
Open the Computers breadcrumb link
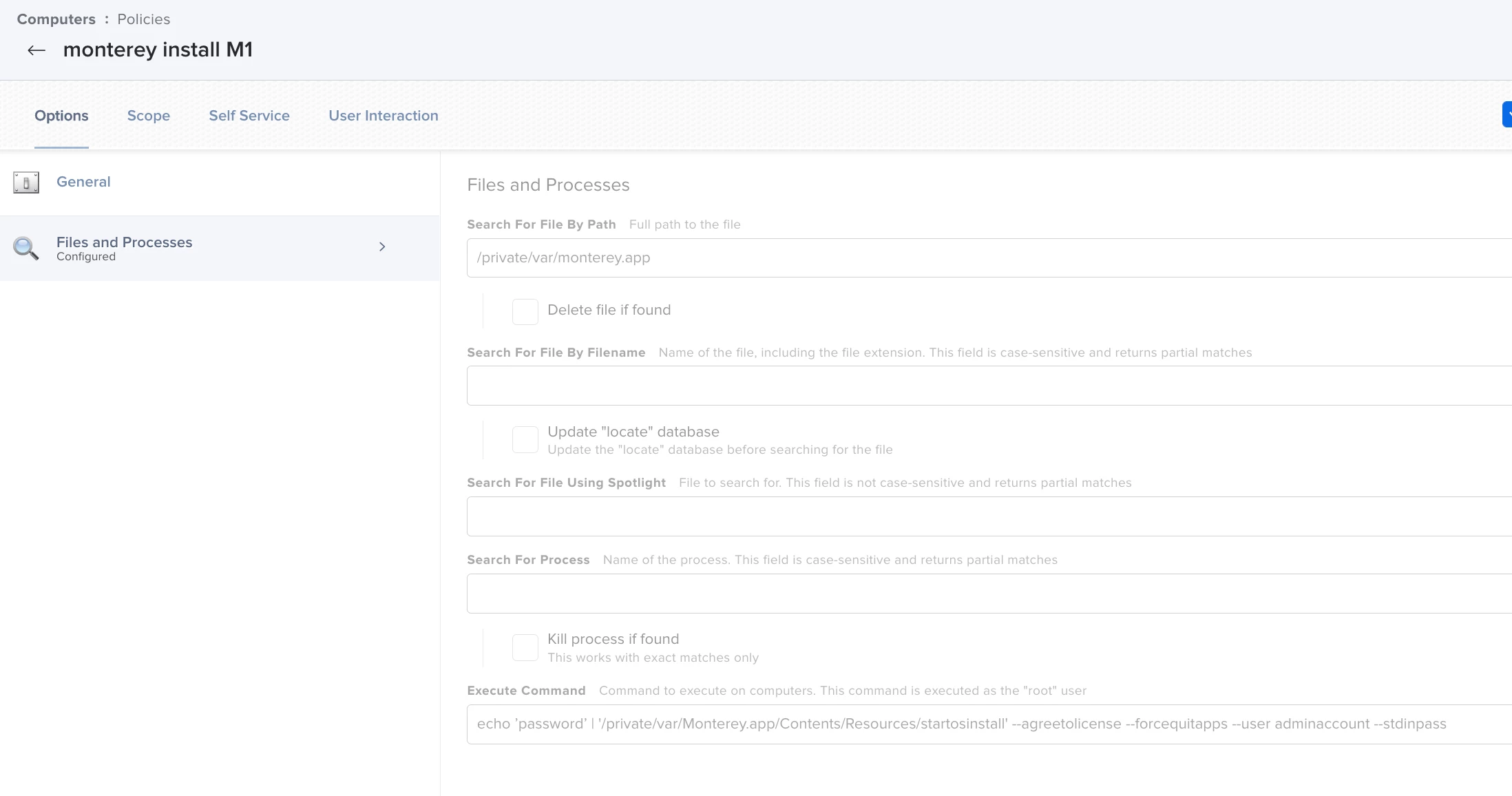pos(56,19)
